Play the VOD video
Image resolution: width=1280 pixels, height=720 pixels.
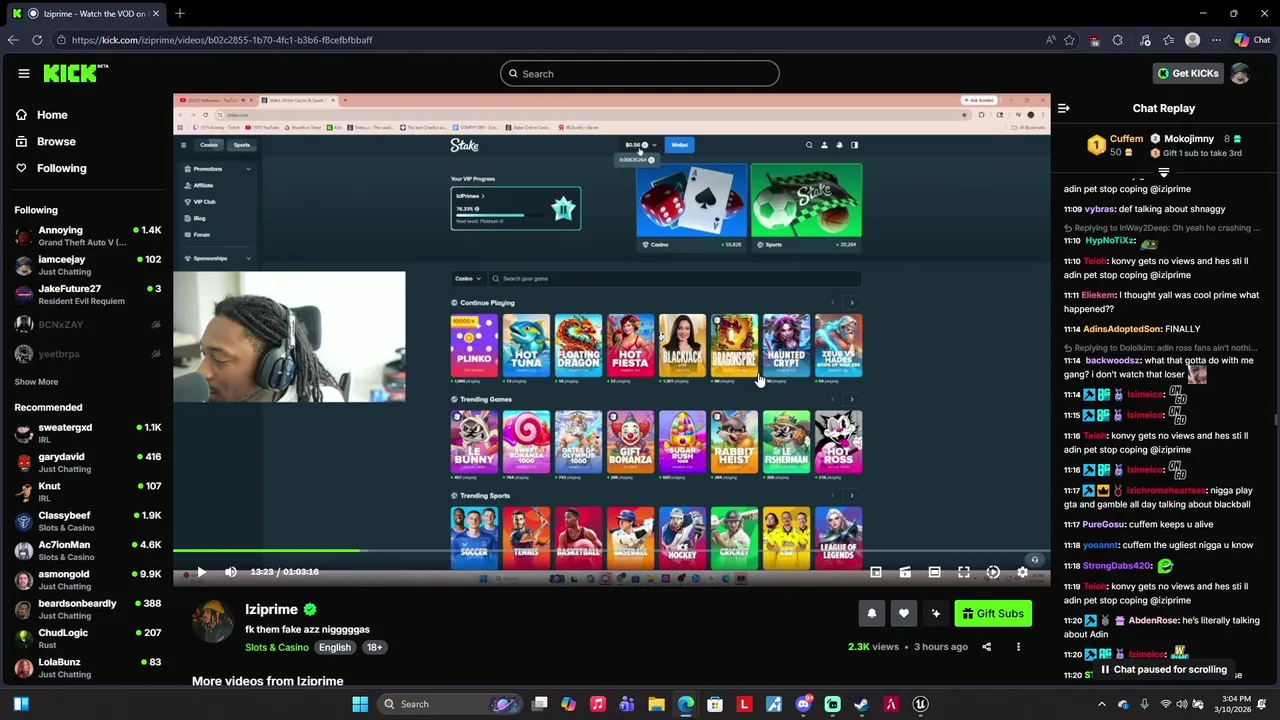200,572
